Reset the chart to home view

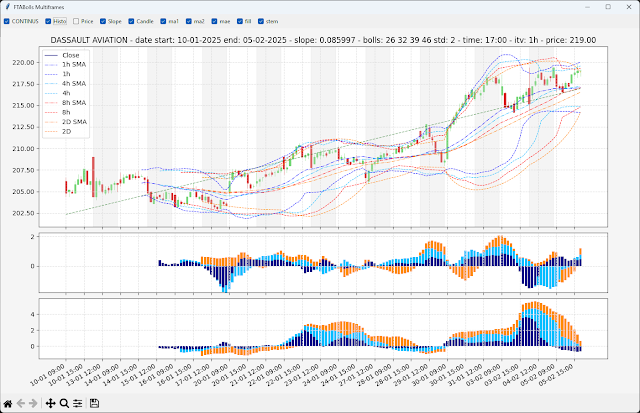click(8, 403)
